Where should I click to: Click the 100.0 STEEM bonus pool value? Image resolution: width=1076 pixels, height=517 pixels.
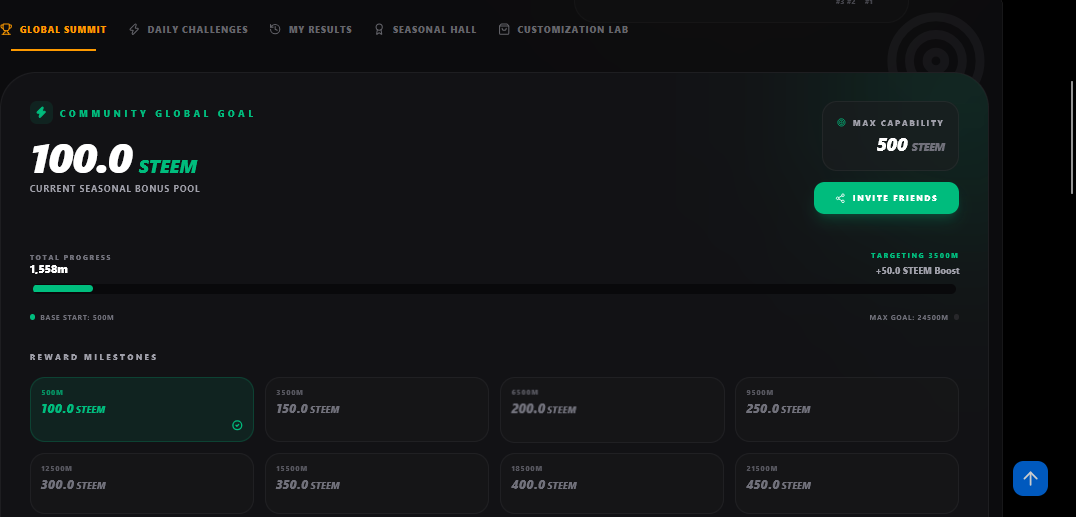click(x=114, y=159)
